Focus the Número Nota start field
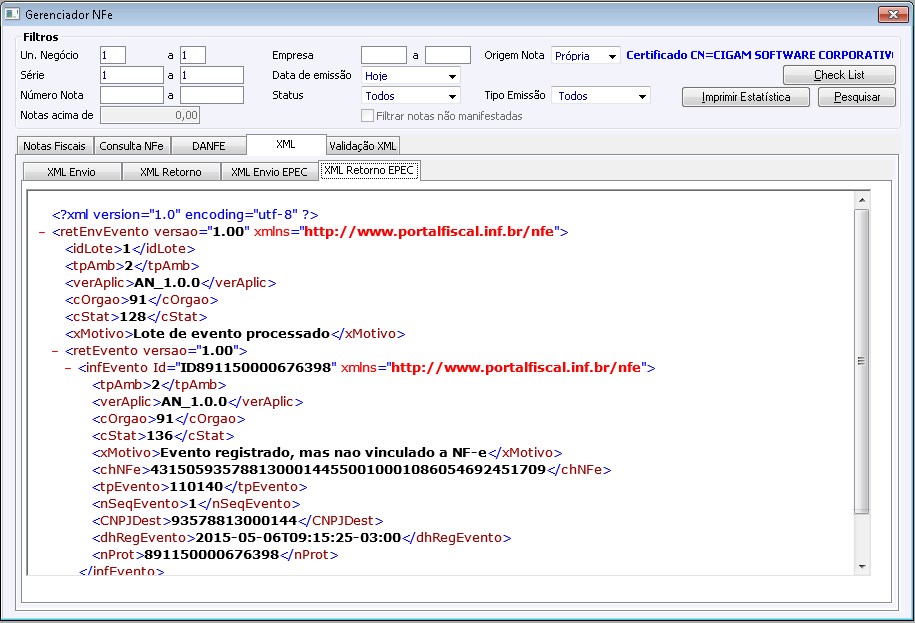The width and height of the screenshot is (915, 623). (132, 95)
